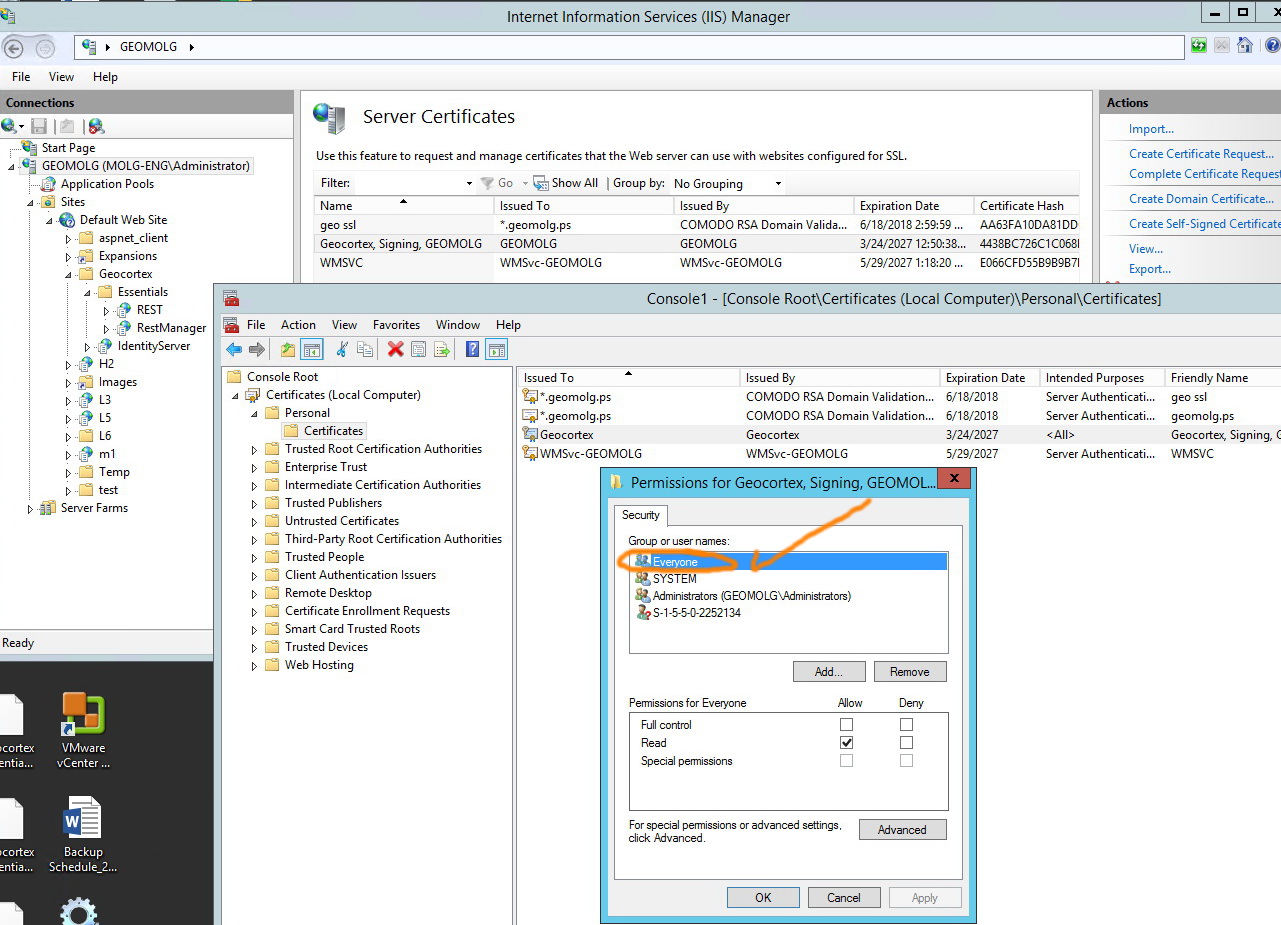The image size is (1281, 925).
Task: Go back in the IIS Manager navigation
Action: coord(14,47)
